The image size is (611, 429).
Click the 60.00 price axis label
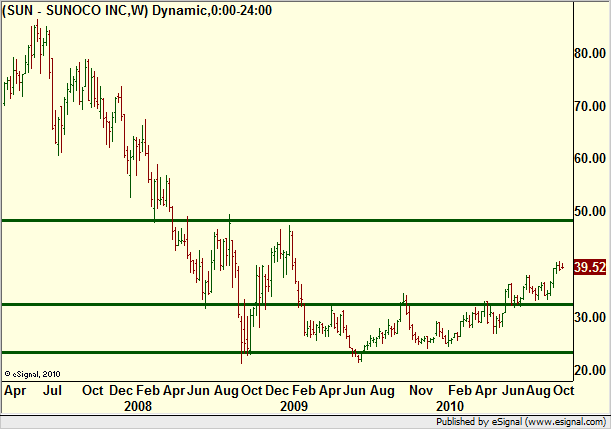click(590, 159)
